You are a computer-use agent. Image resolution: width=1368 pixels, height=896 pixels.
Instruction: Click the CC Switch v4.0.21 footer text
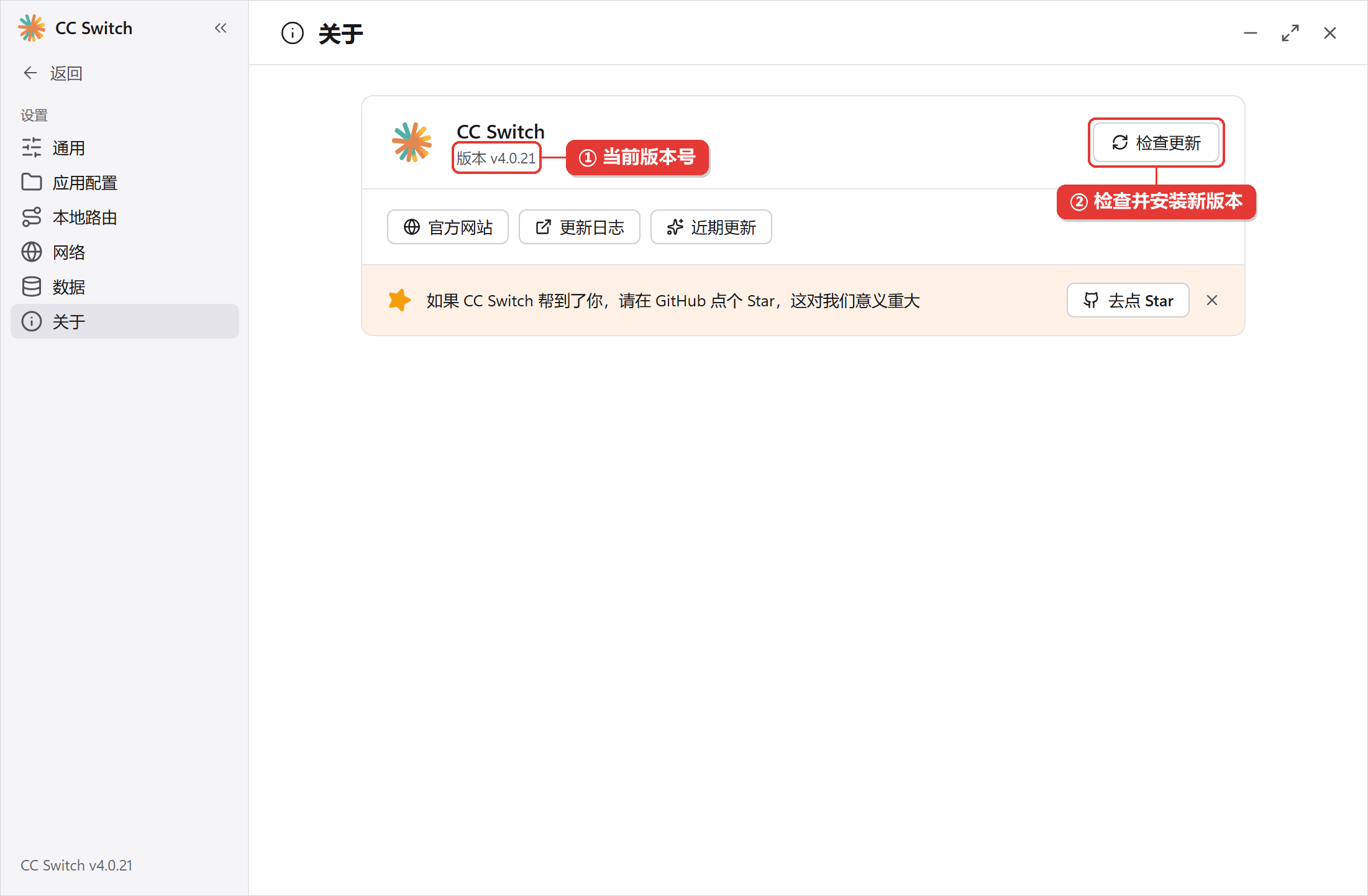point(76,866)
